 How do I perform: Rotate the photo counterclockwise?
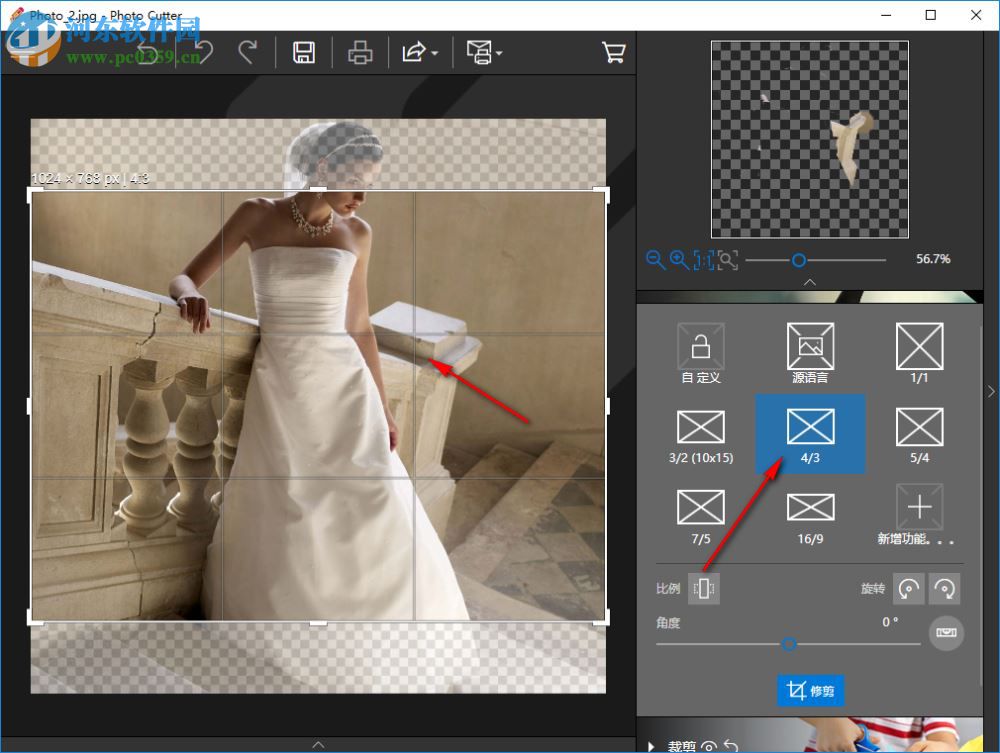point(908,589)
